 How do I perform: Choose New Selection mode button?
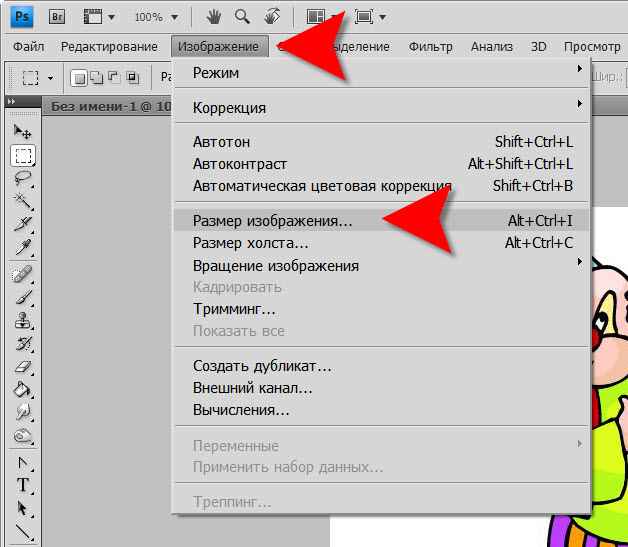(79, 78)
